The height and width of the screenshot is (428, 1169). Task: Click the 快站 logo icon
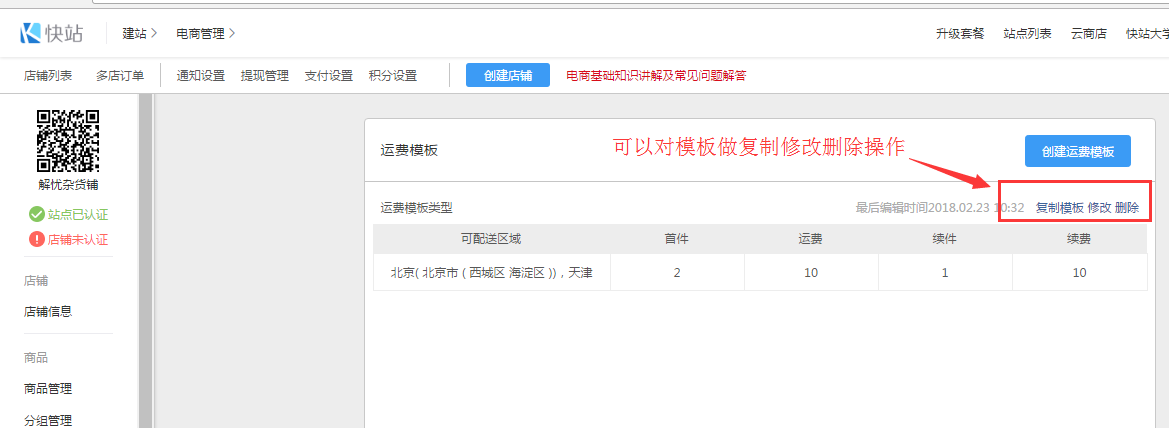[31, 33]
